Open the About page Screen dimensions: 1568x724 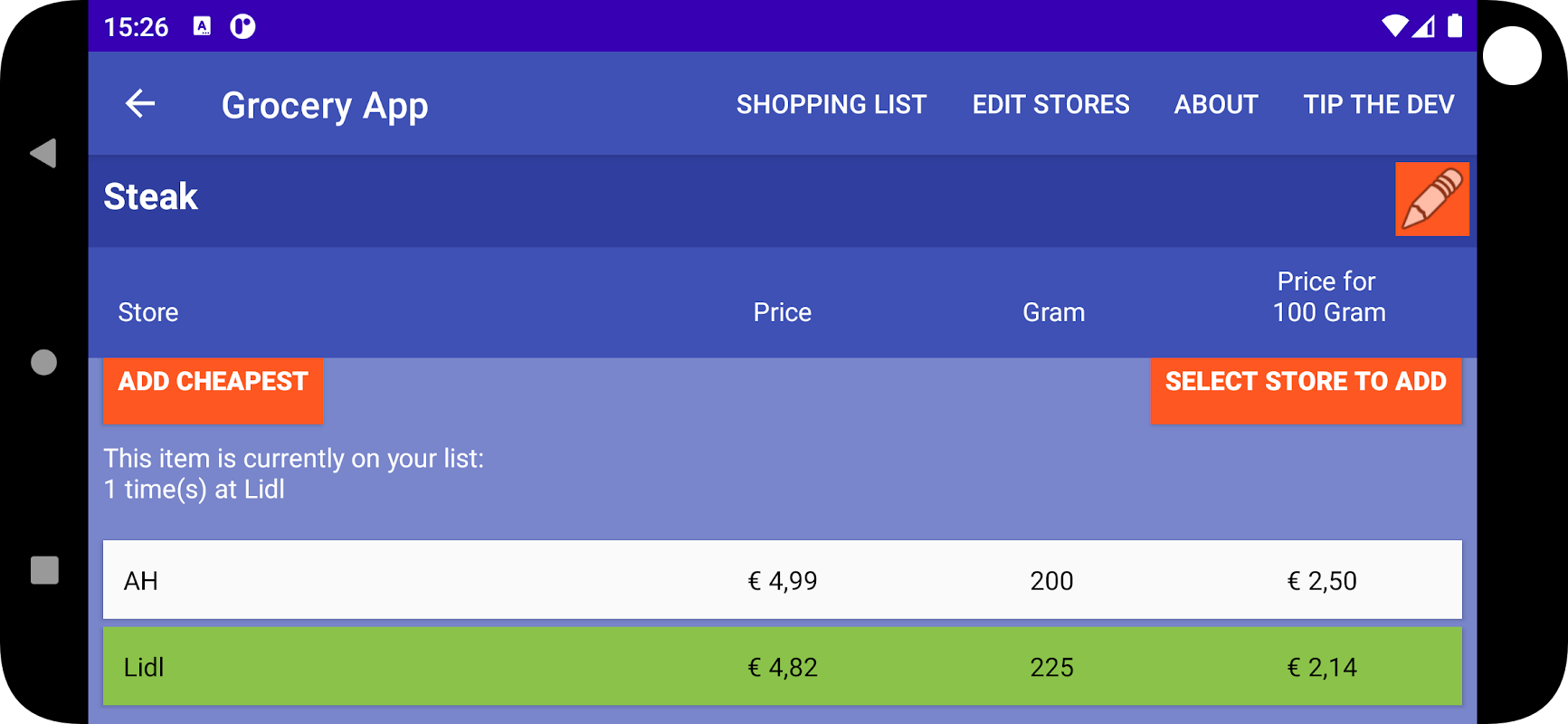click(1215, 105)
